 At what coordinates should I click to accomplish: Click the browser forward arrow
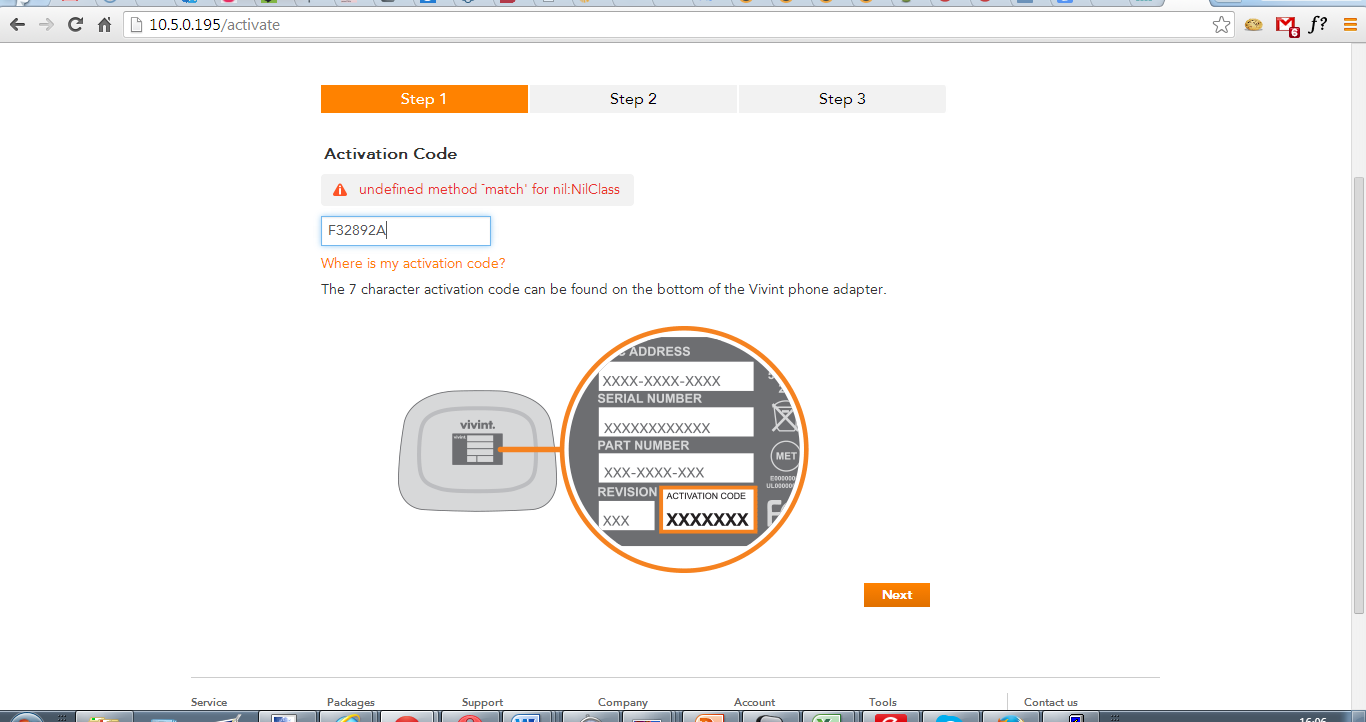click(x=46, y=25)
